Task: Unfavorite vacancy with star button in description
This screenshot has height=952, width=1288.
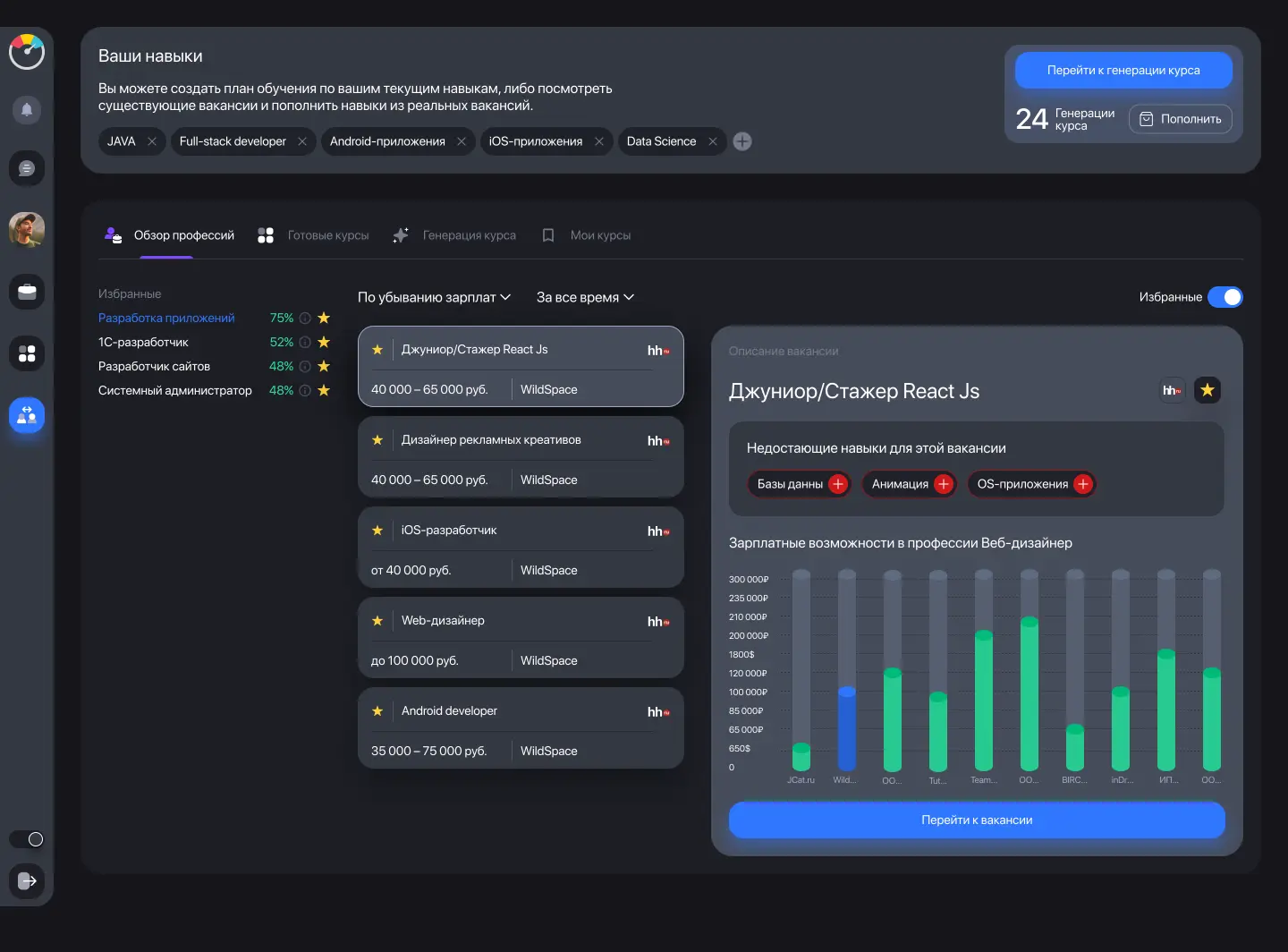Action: [x=1207, y=390]
